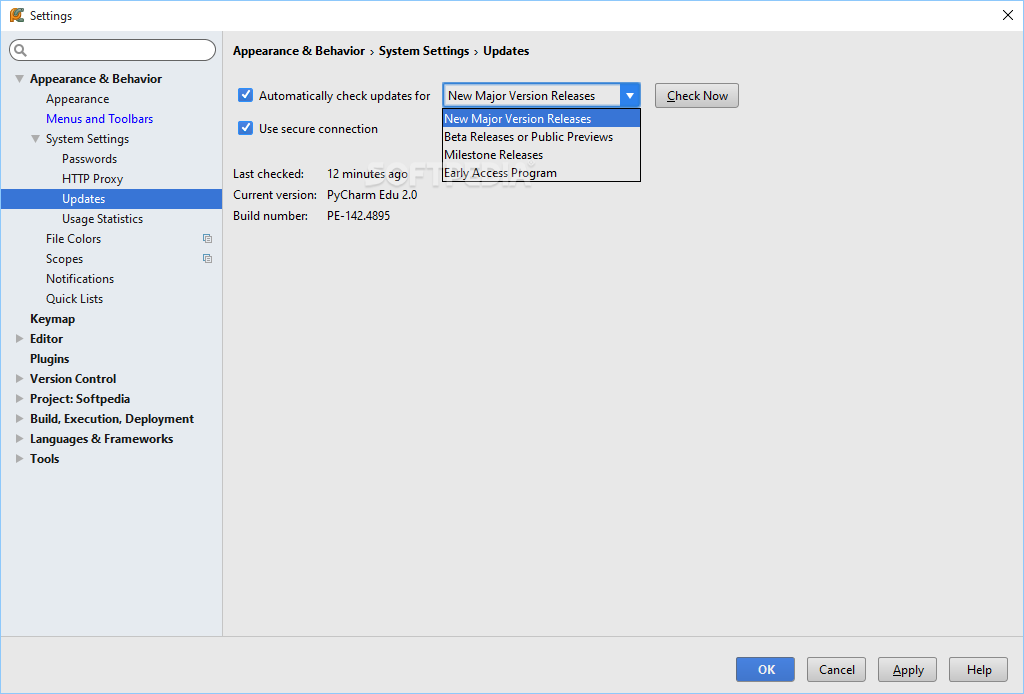Click the update channel dropdown arrow

pos(630,95)
